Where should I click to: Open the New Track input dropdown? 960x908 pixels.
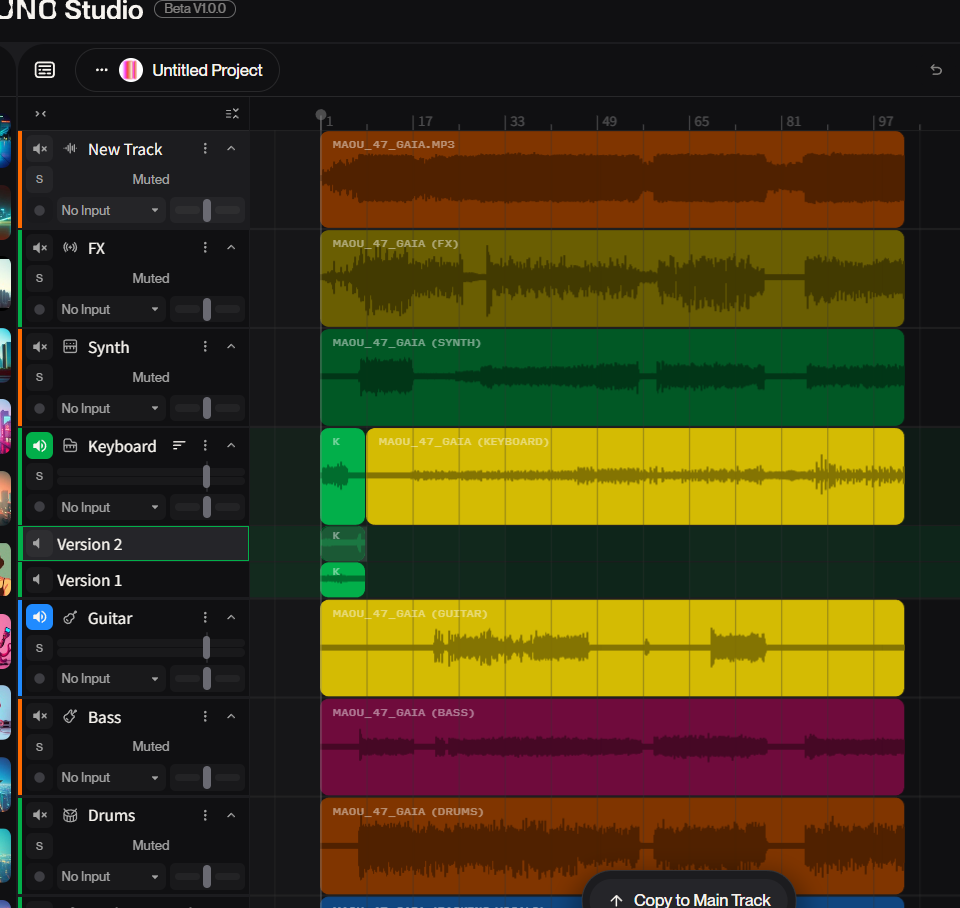tap(110, 211)
